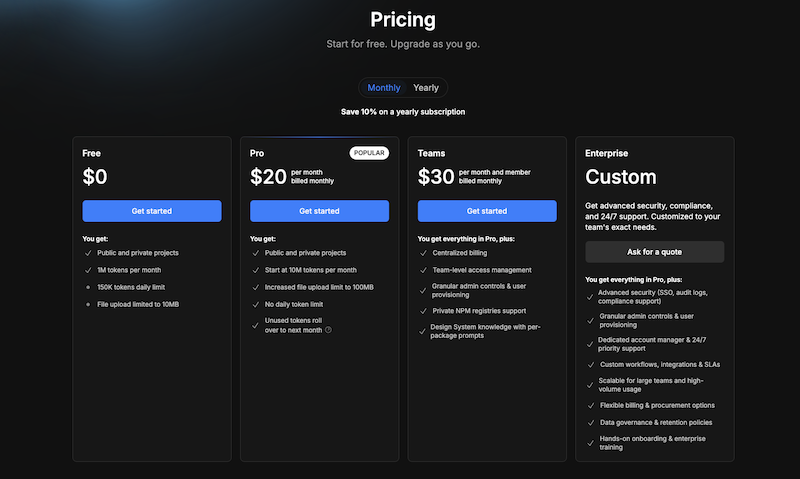Get started with the Pro plan
This screenshot has height=479, width=800.
319,211
